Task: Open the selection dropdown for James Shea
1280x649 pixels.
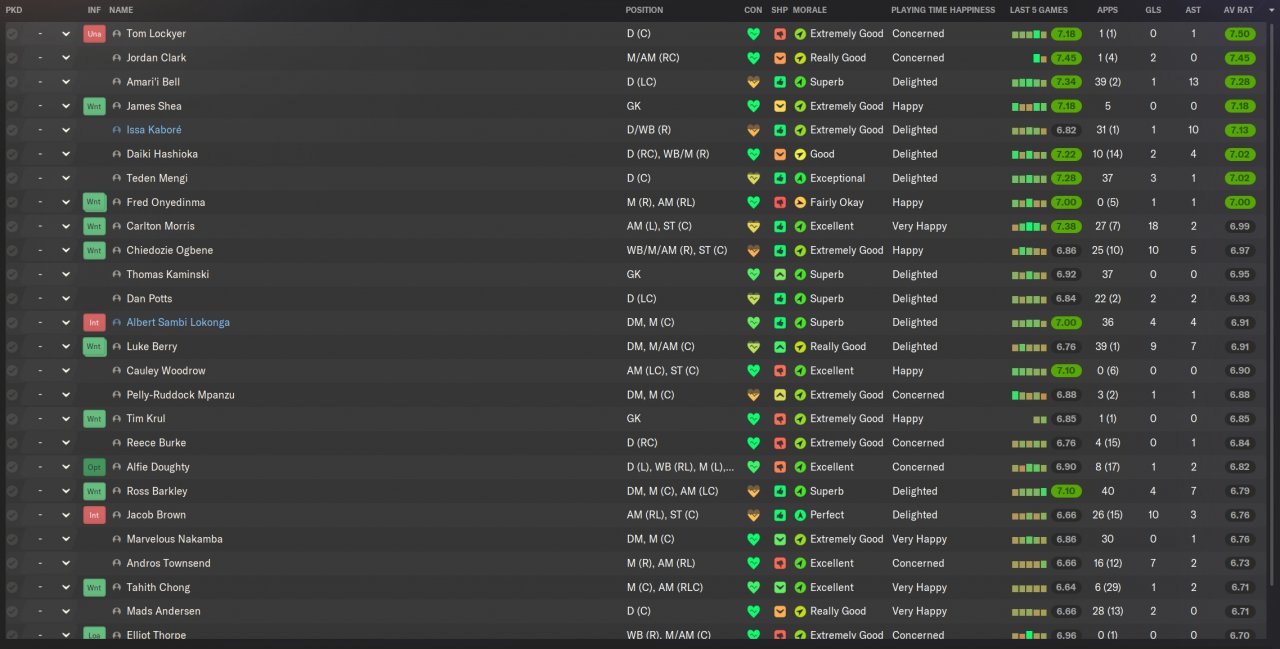Action: (66, 106)
